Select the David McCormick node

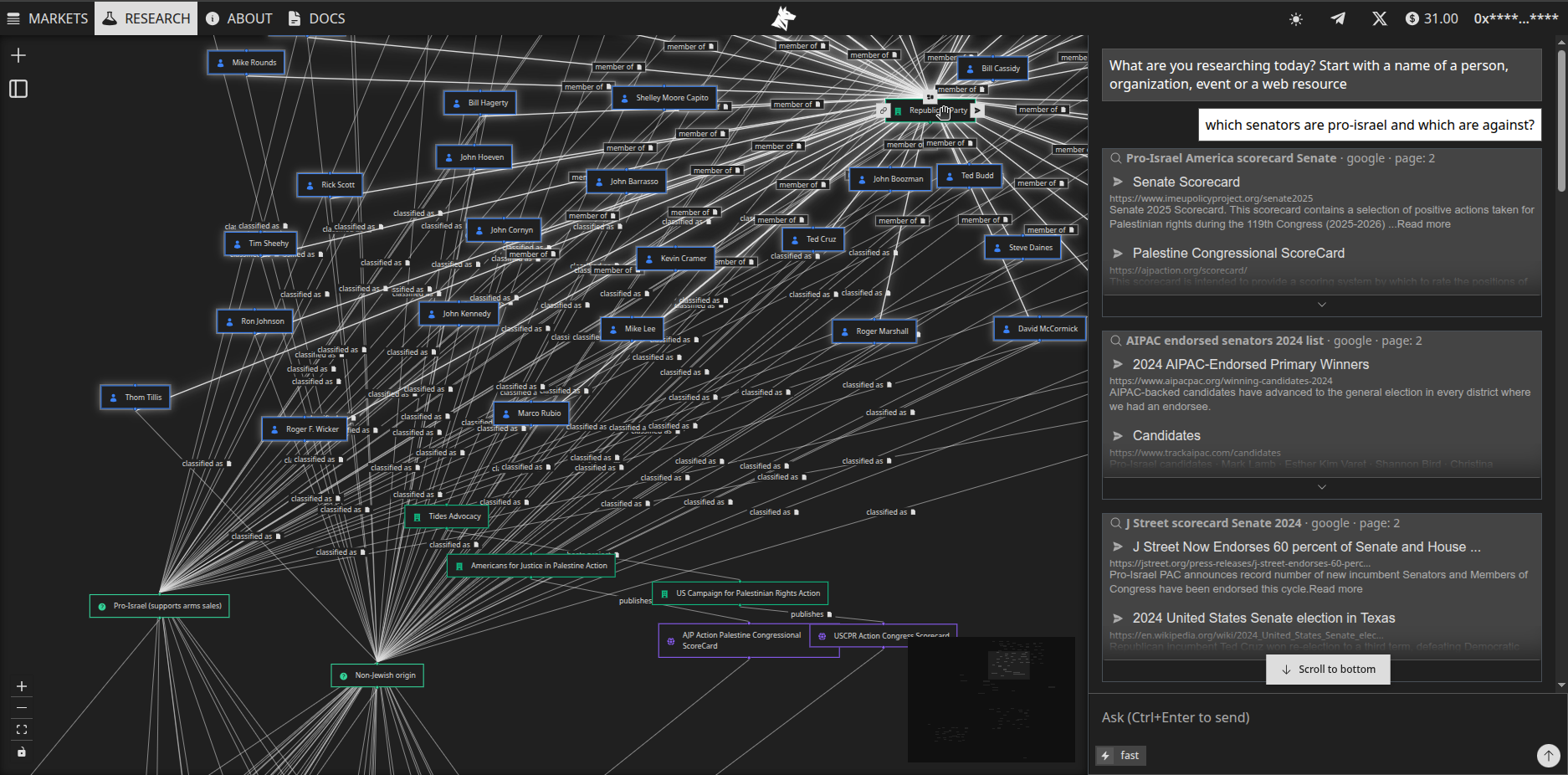pos(1039,329)
